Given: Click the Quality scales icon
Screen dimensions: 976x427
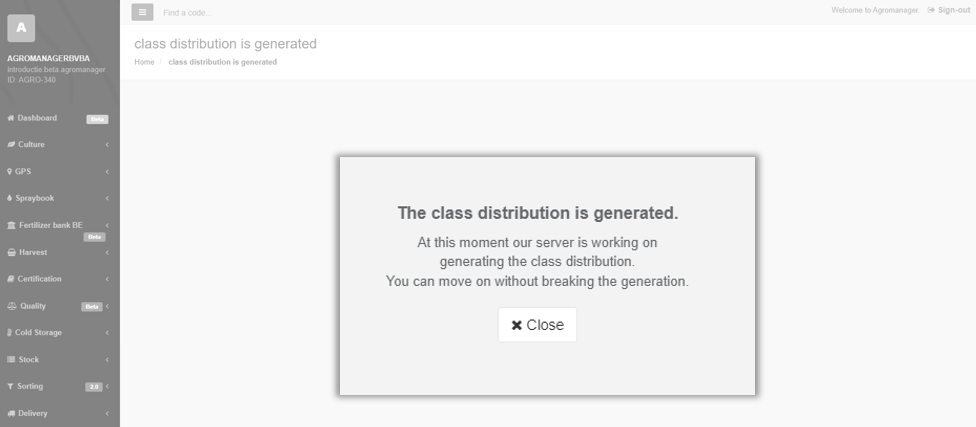Looking at the screenshot, I should point(12,306).
